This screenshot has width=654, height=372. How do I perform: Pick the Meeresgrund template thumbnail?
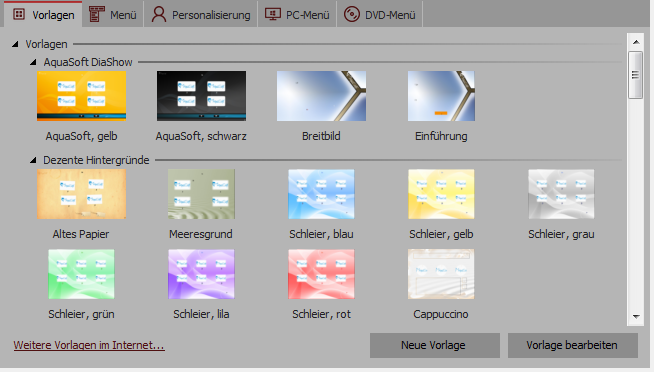201,194
